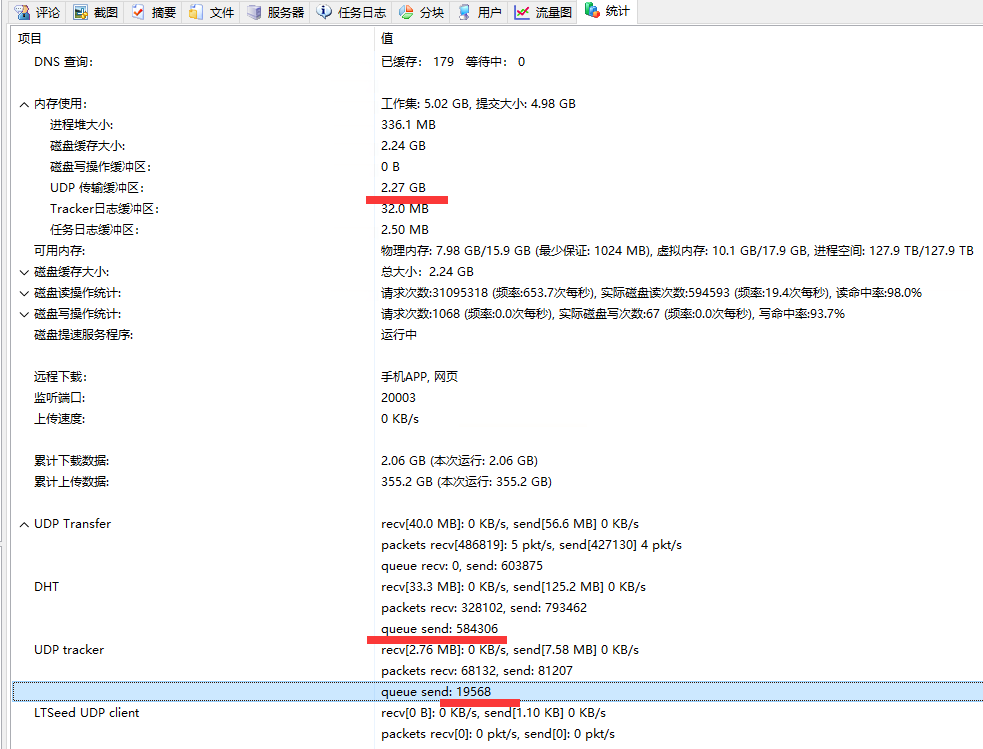Click text queue recv: 0, send: 603875
983x749 pixels.
[x=462, y=566]
